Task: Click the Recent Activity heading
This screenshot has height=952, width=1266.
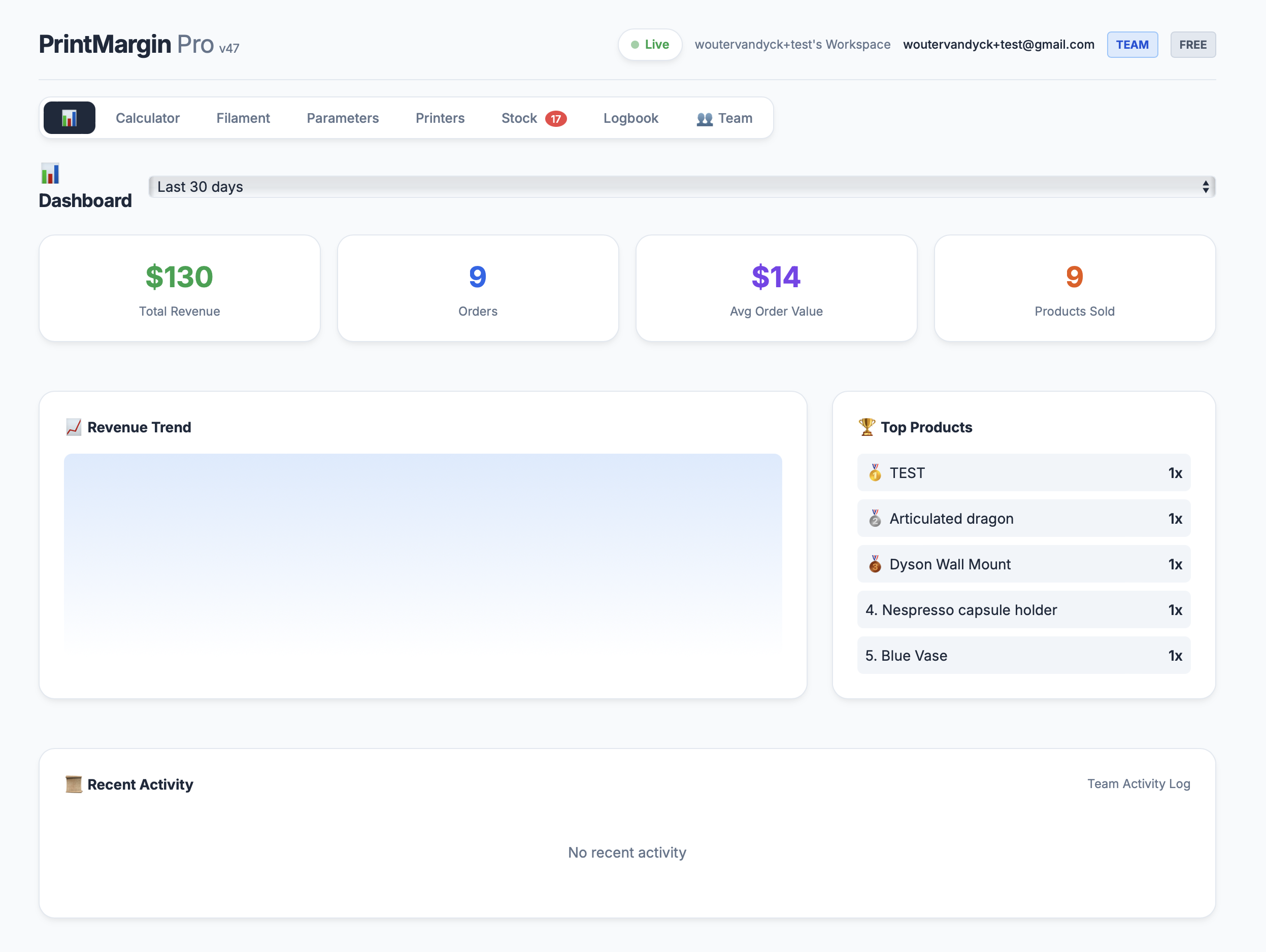Action: (140, 785)
